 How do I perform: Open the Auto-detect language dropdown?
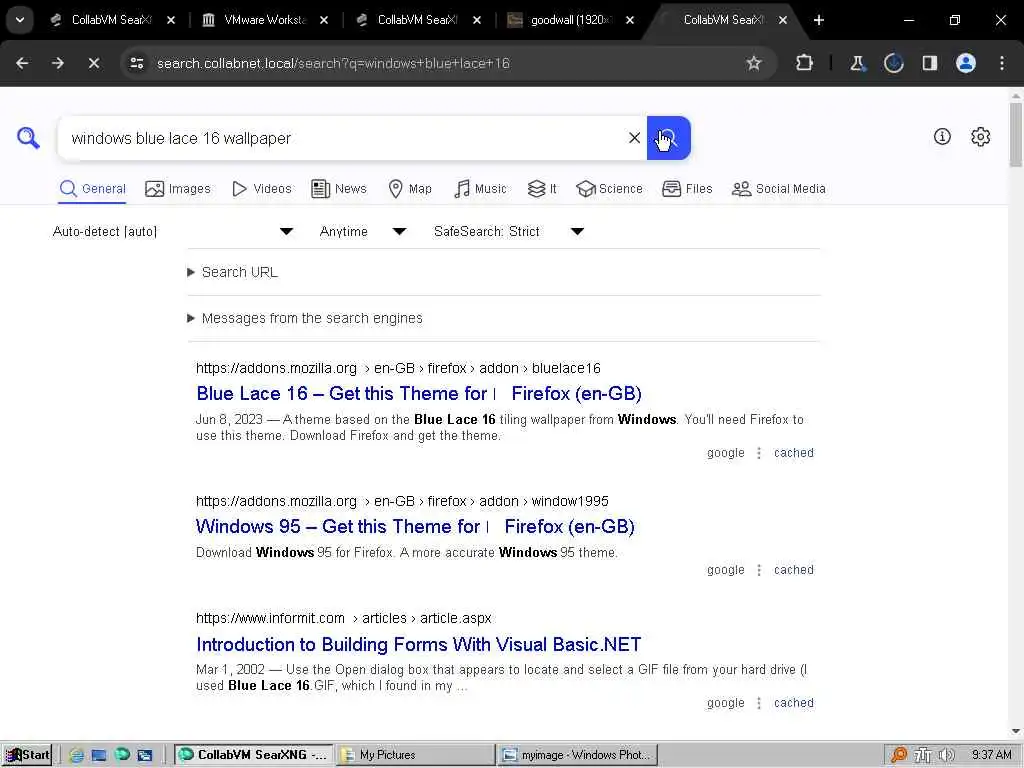173,231
